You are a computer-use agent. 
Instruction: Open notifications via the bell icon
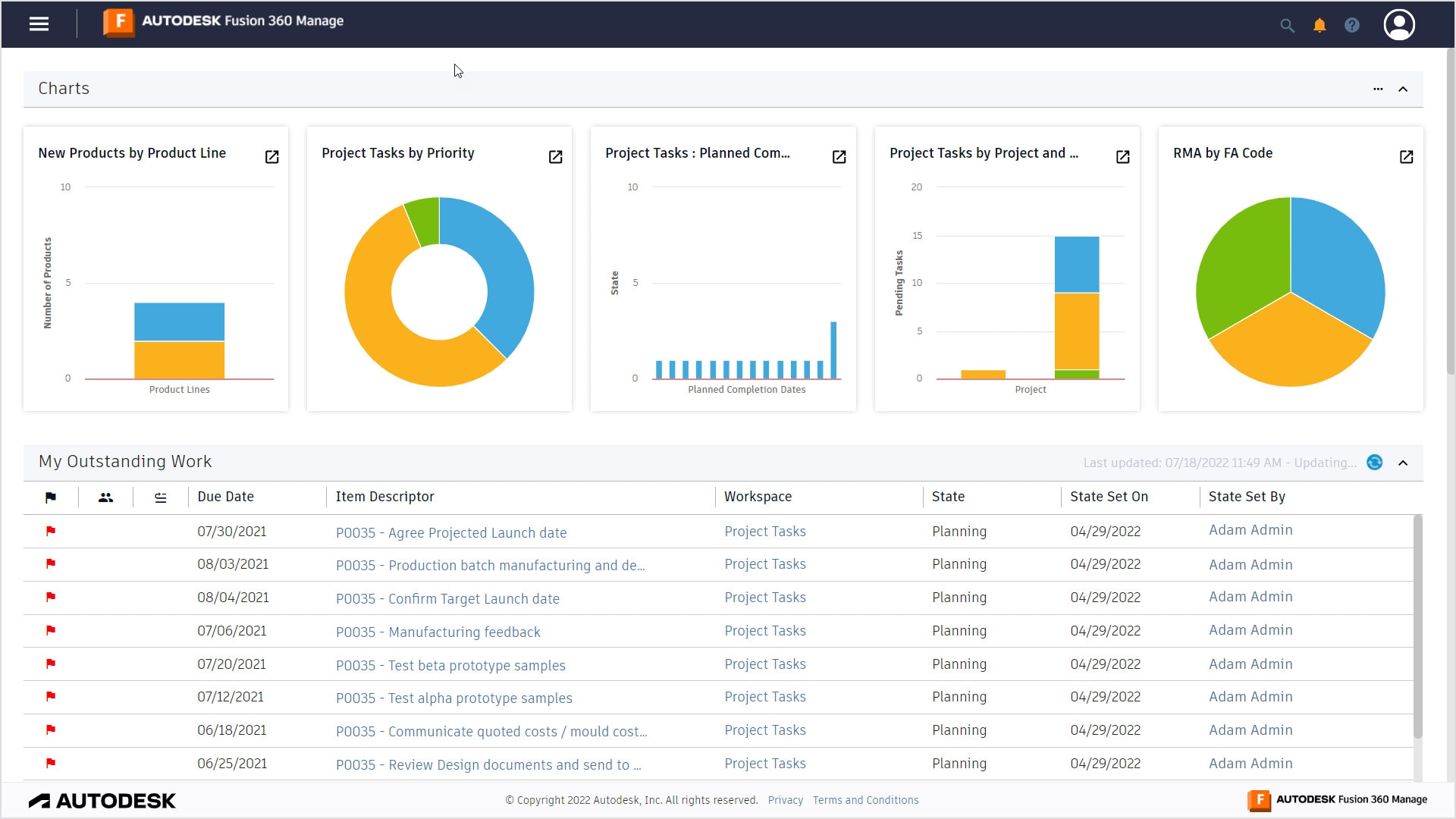point(1319,25)
